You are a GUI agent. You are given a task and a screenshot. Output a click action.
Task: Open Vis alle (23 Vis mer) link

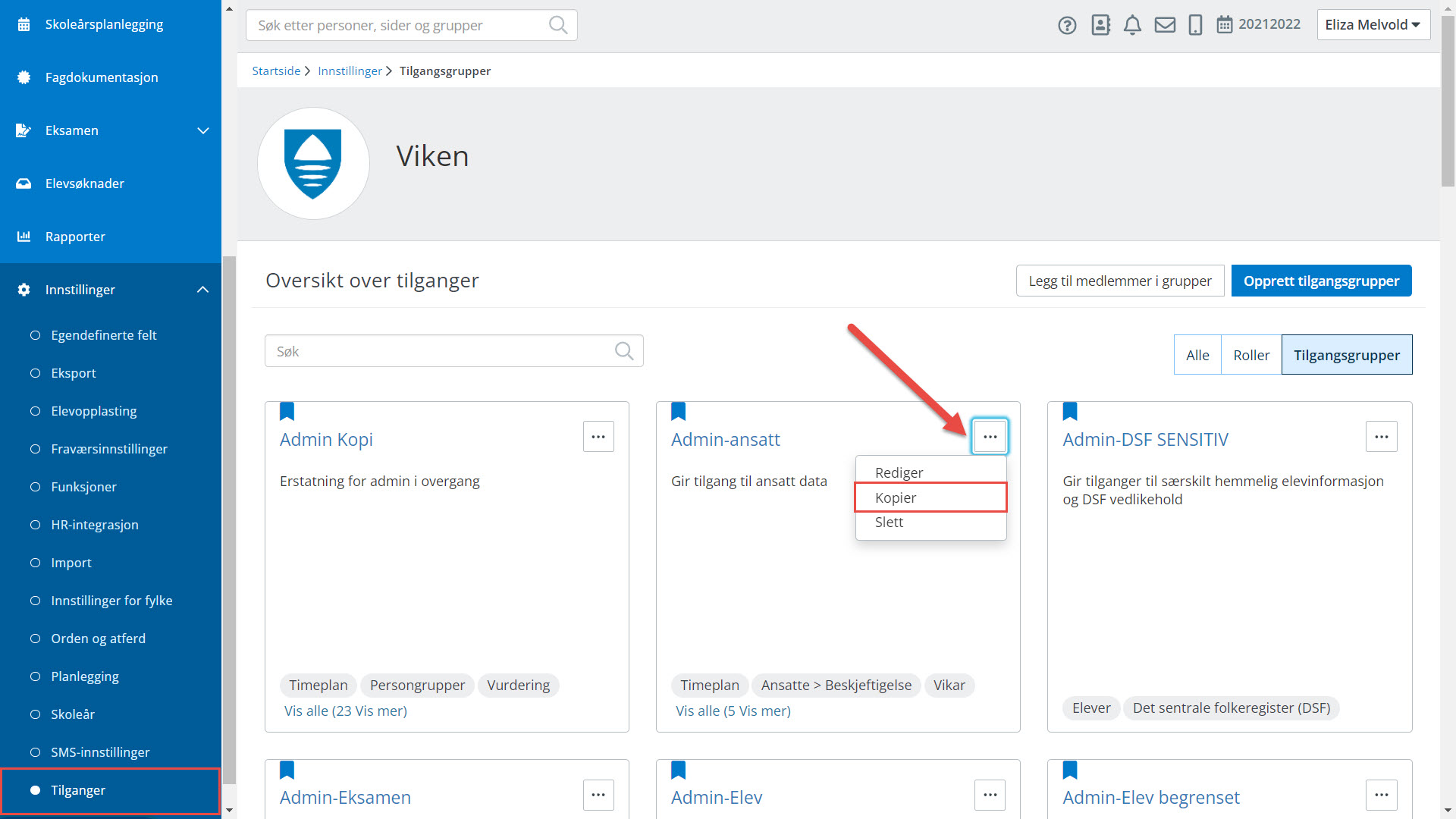346,711
